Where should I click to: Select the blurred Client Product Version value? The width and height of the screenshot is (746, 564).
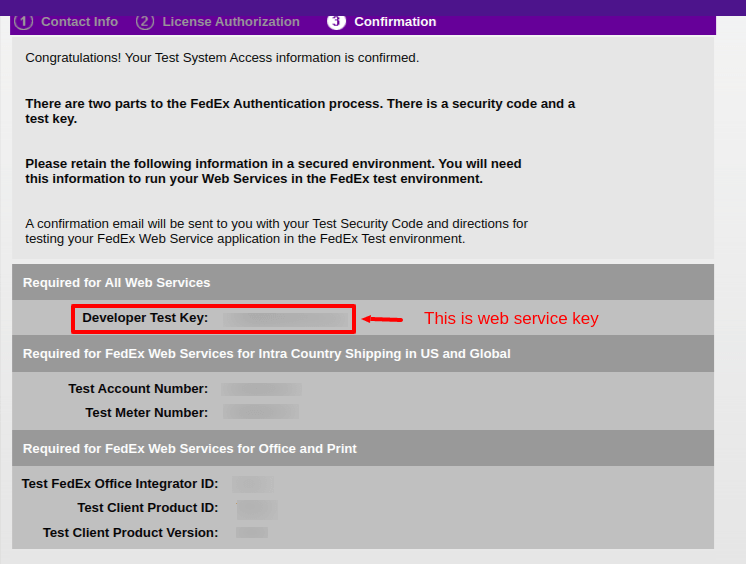251,533
